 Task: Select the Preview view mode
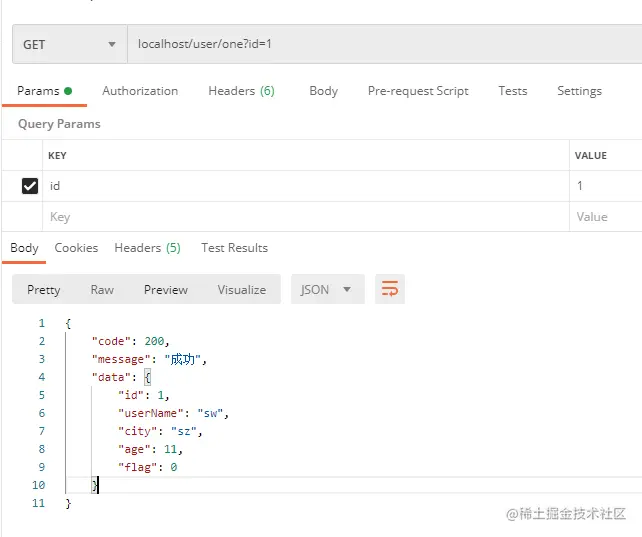(x=165, y=290)
